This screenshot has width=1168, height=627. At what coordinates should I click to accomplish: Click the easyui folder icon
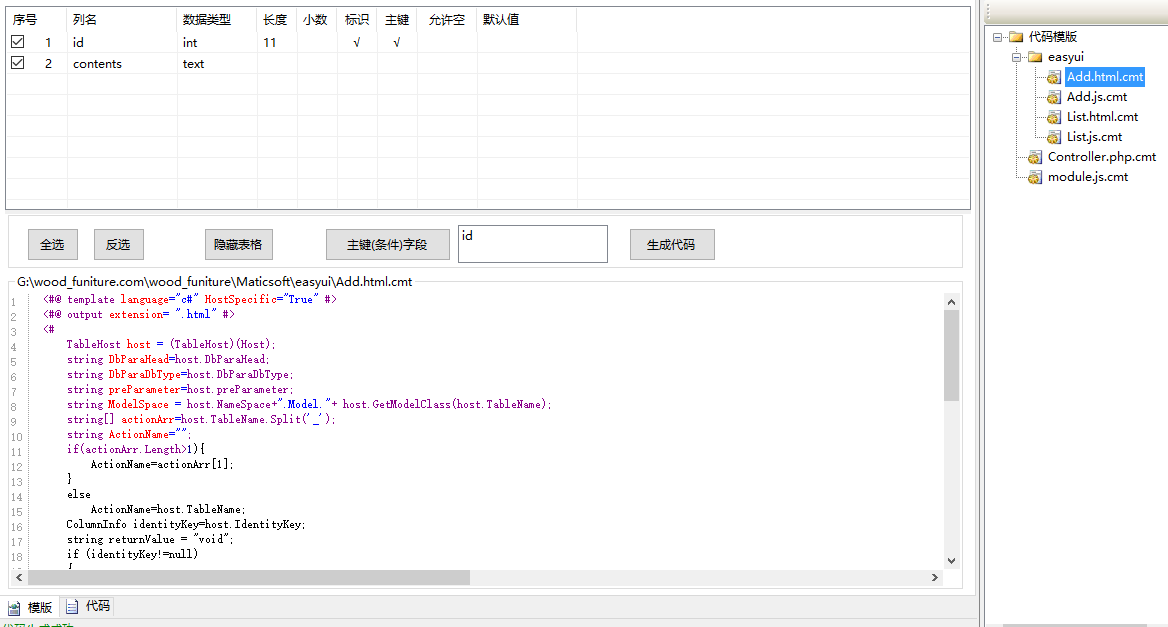pyautogui.click(x=1035, y=57)
